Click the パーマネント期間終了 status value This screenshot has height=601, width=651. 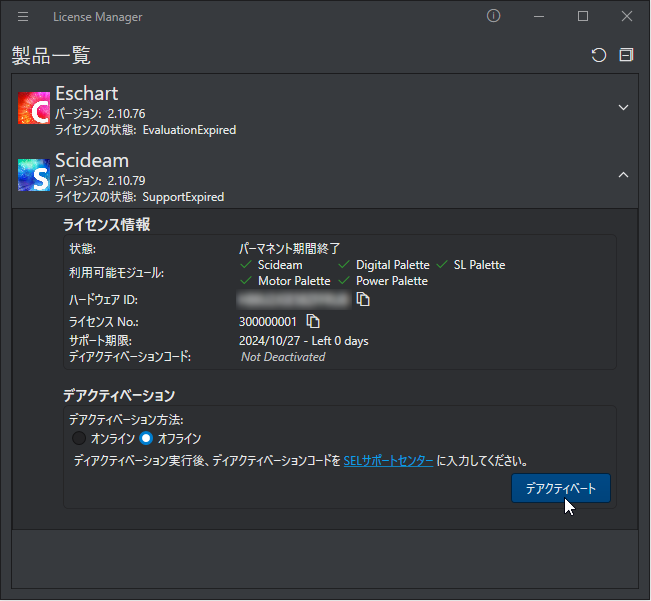pos(289,249)
